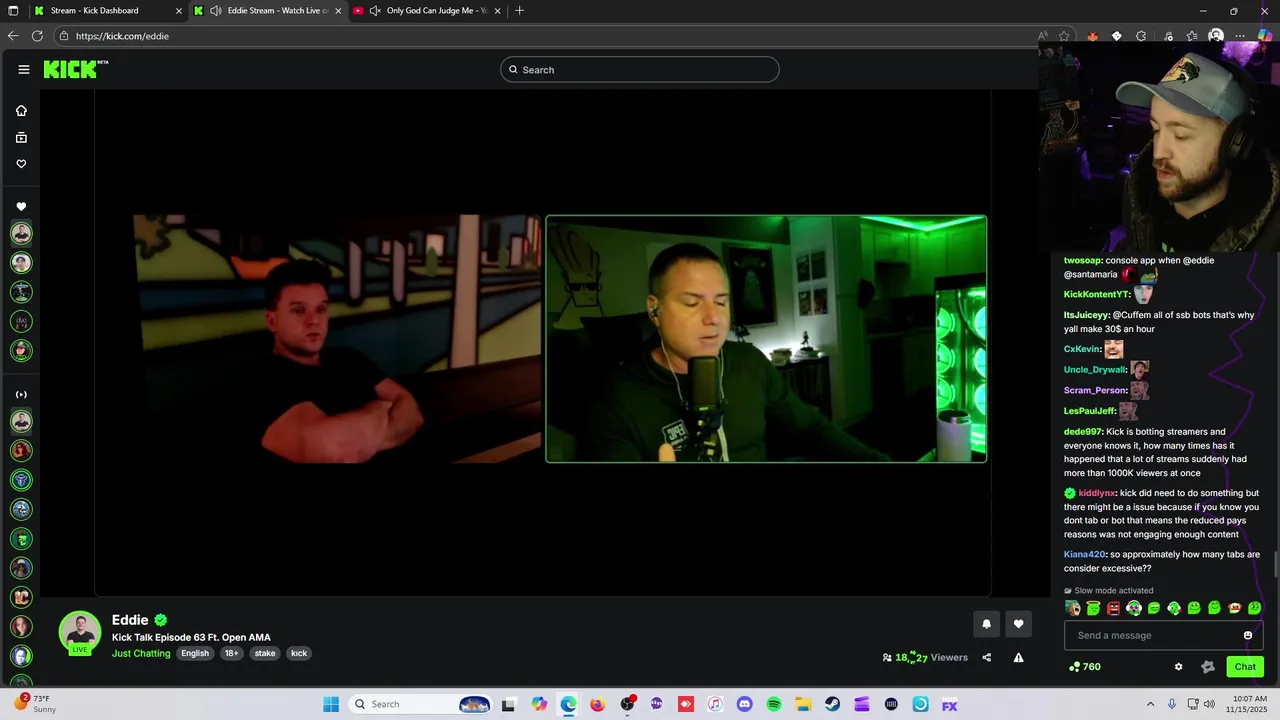
Task: Mute the Eddie Stream tab audio
Action: click(x=216, y=11)
